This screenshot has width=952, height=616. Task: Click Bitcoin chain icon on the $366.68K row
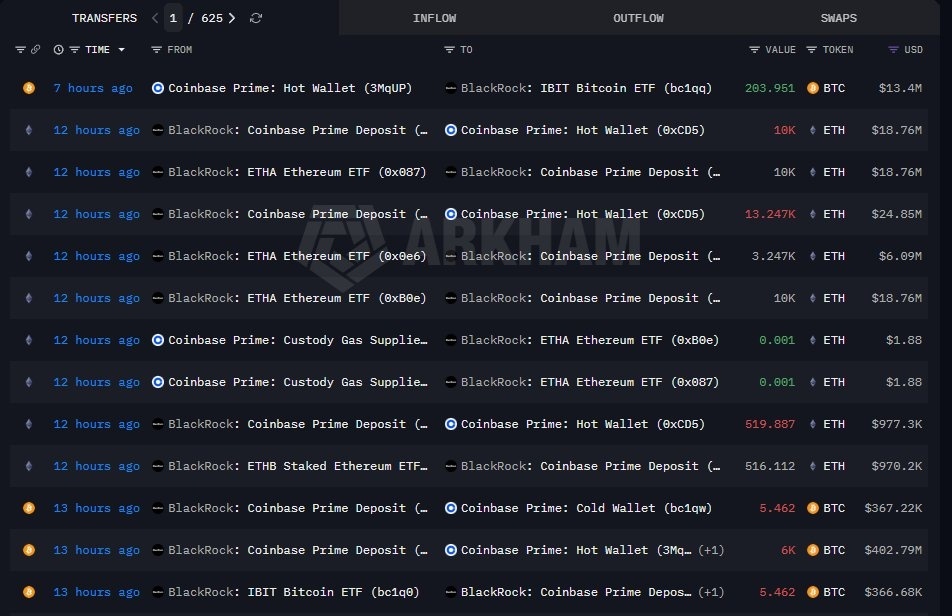(x=29, y=592)
